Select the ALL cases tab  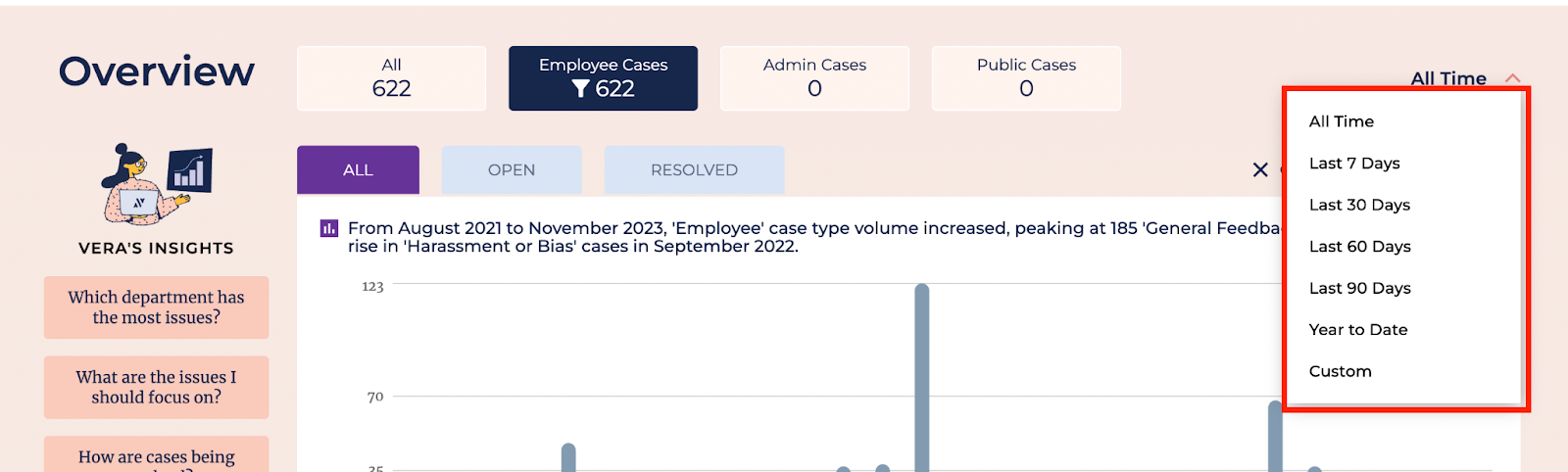click(x=358, y=170)
